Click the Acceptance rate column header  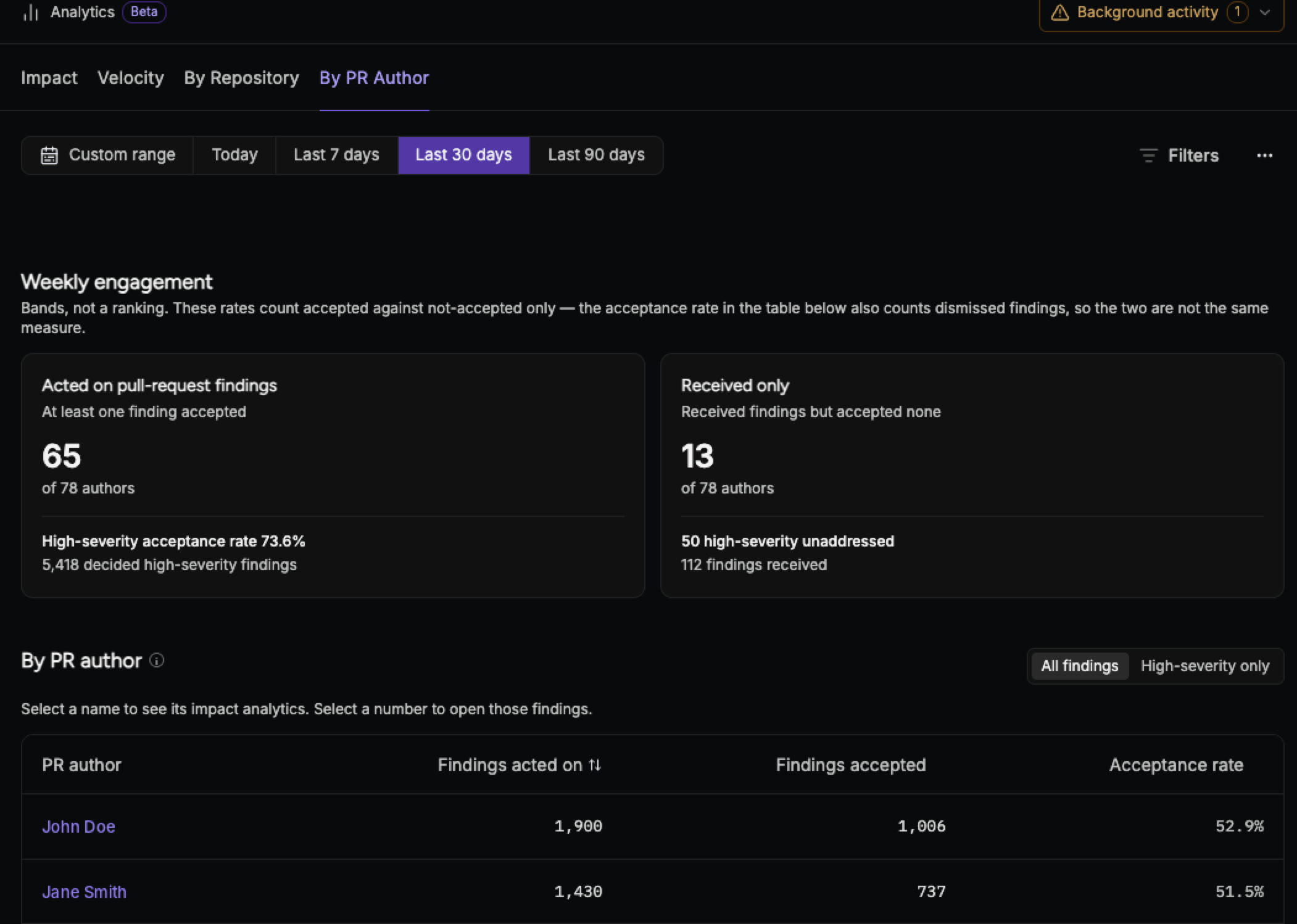pos(1176,765)
